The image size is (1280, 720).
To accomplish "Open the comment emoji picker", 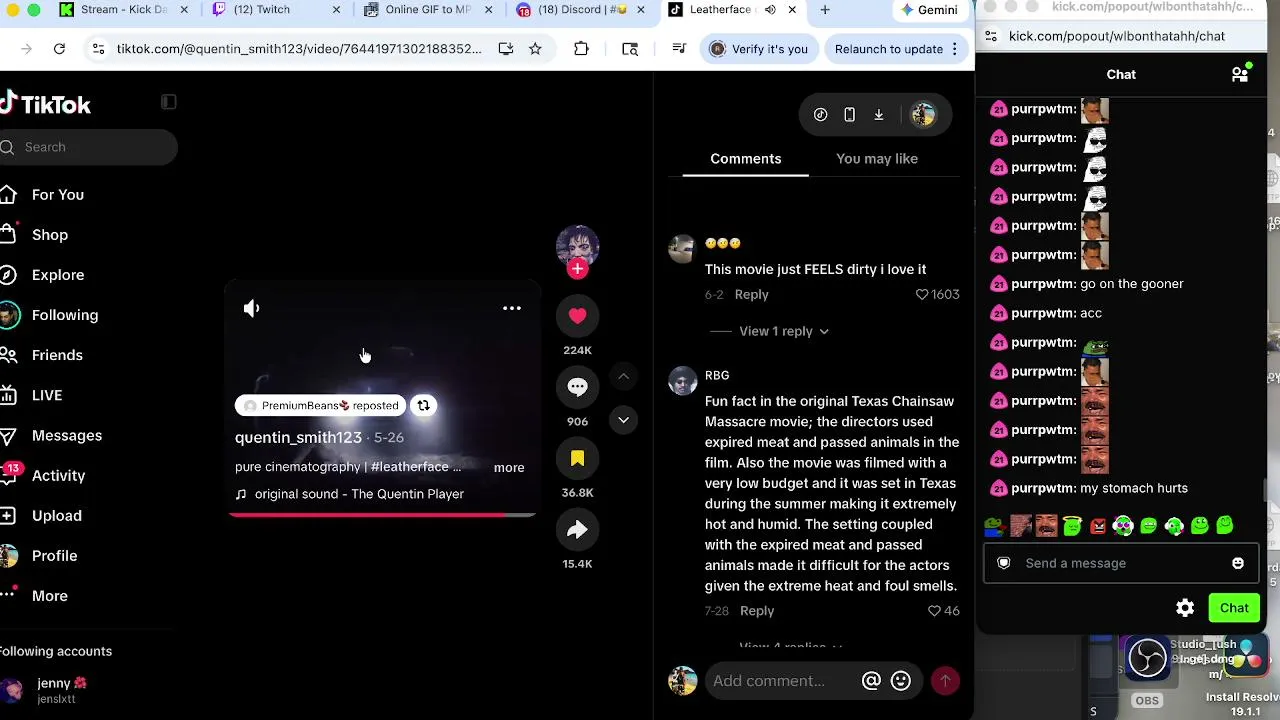I will click(901, 681).
